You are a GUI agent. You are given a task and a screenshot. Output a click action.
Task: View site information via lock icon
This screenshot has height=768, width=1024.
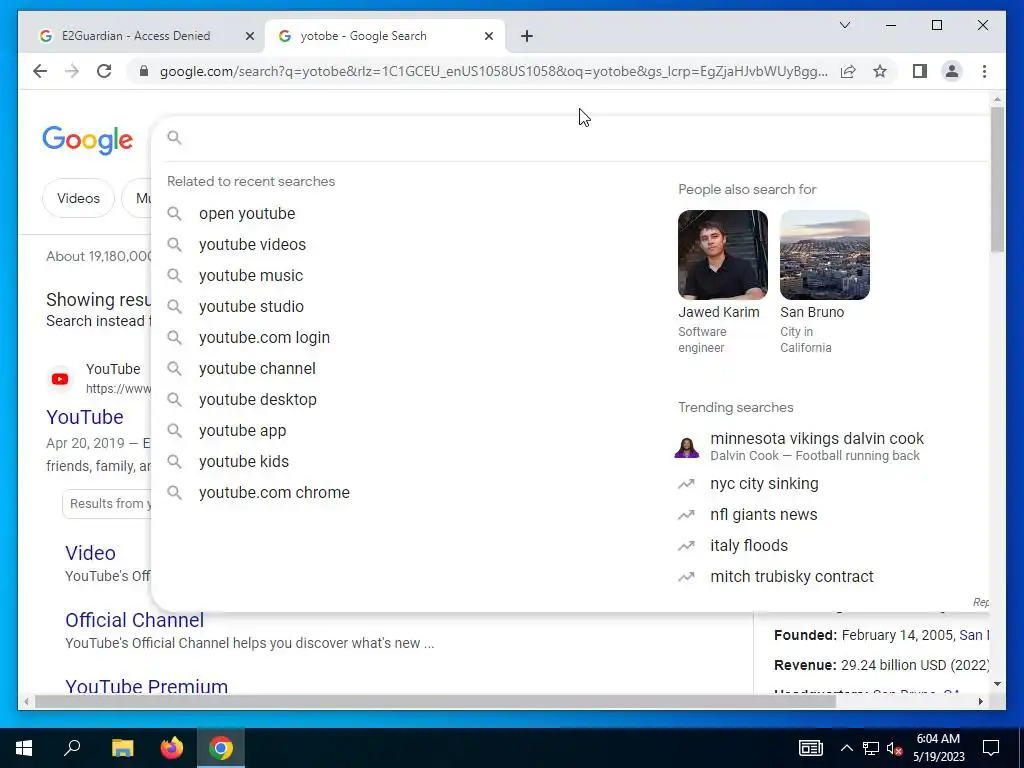144,71
